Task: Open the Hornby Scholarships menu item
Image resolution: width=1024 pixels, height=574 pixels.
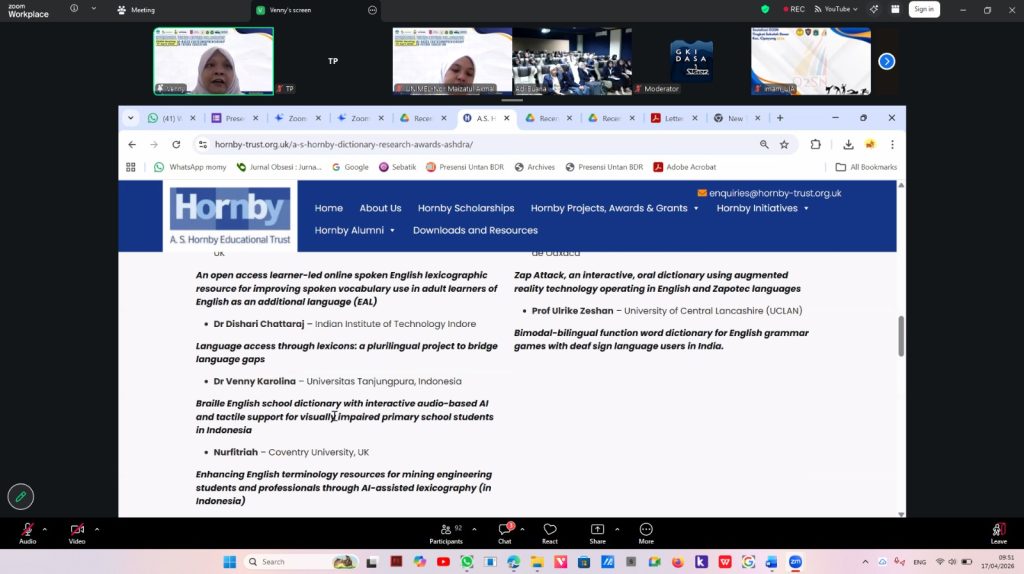Action: [466, 208]
